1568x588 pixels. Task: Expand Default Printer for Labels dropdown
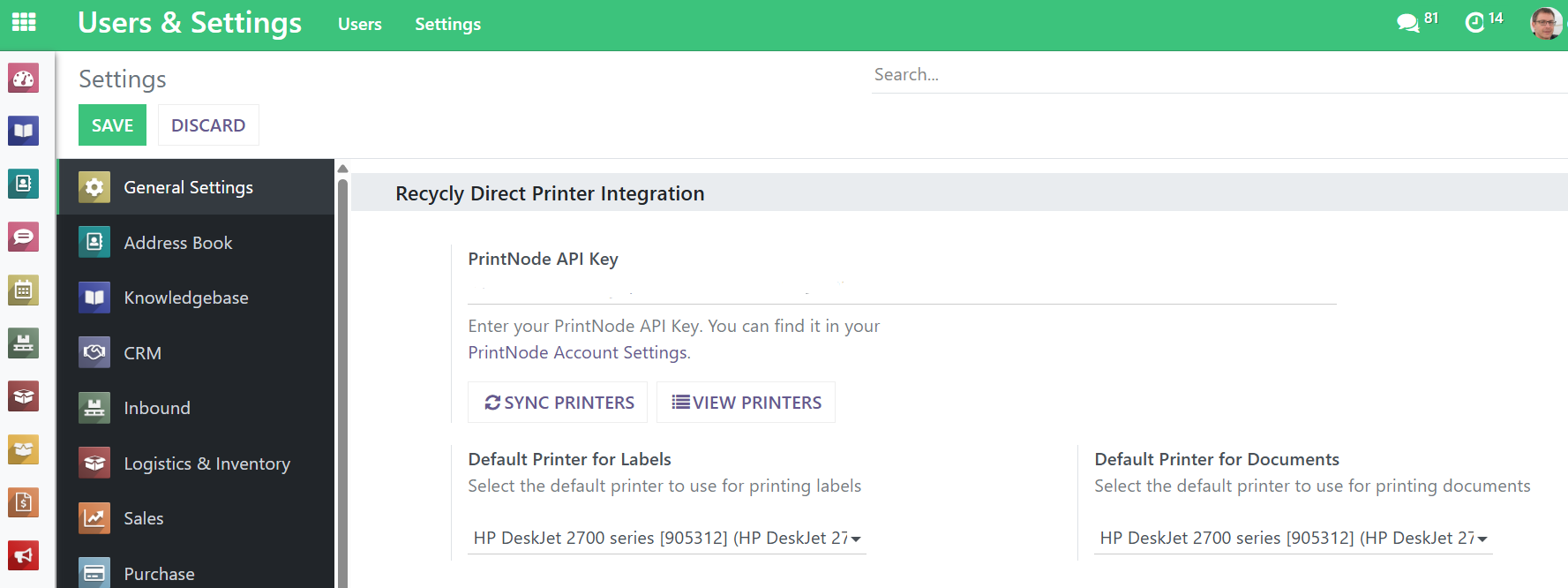click(x=667, y=538)
